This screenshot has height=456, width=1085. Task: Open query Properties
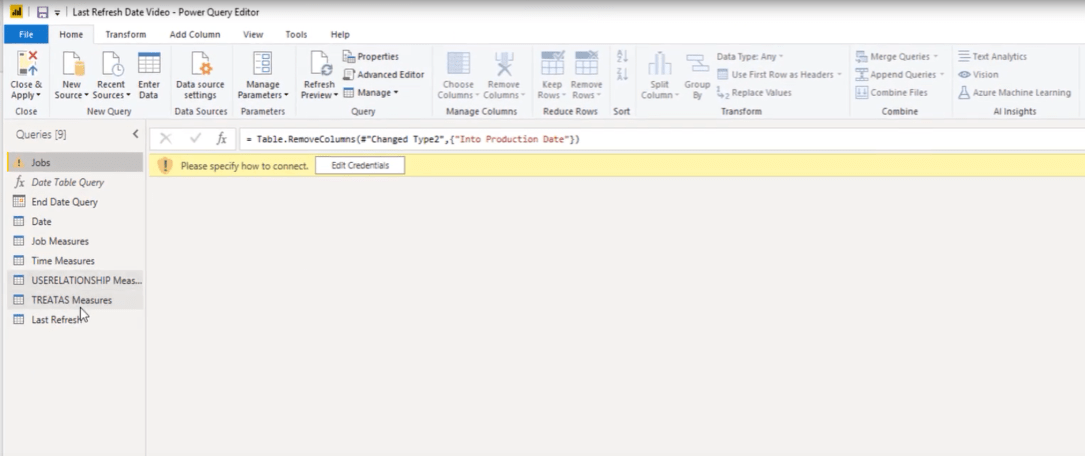click(x=371, y=57)
